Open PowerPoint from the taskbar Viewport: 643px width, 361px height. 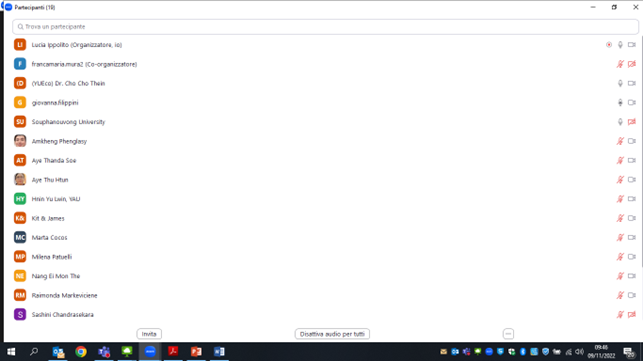pyautogui.click(x=196, y=352)
